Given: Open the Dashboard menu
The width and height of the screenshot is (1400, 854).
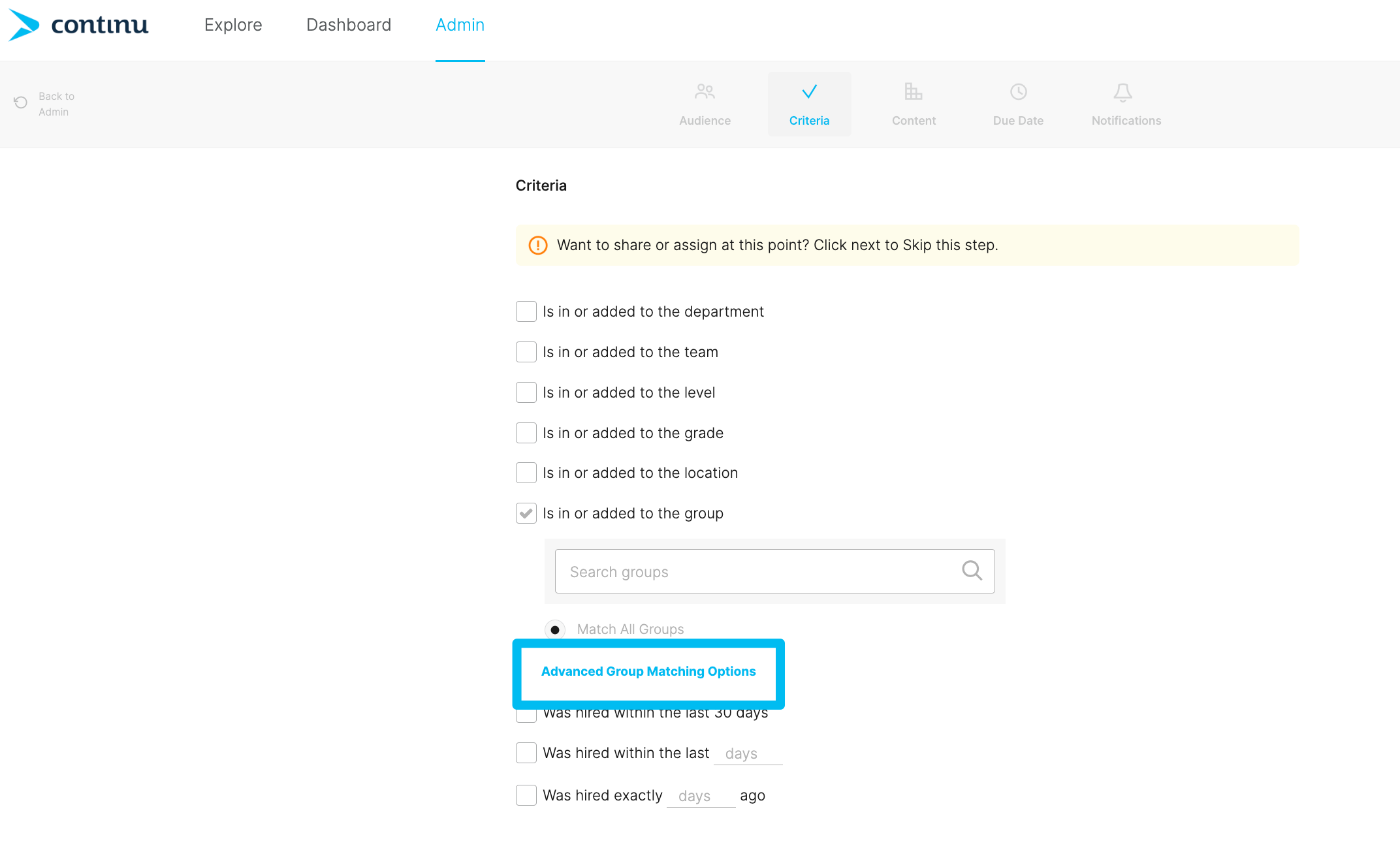Looking at the screenshot, I should point(349,25).
